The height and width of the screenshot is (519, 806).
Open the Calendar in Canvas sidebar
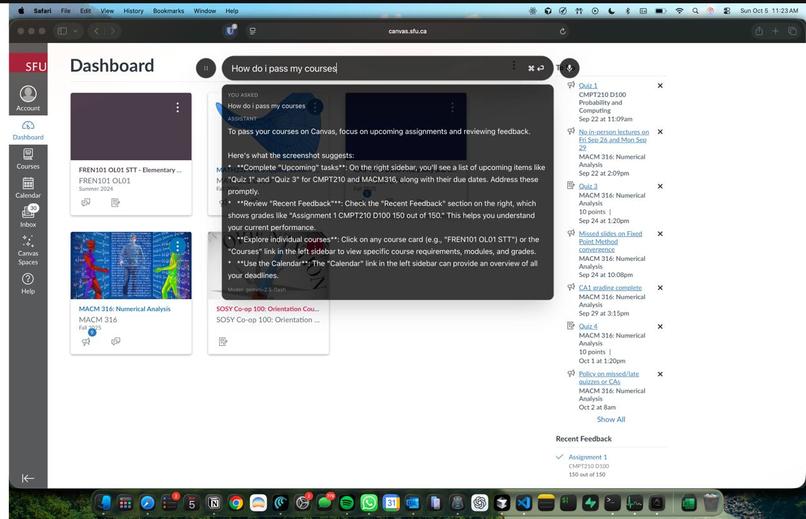[28, 188]
